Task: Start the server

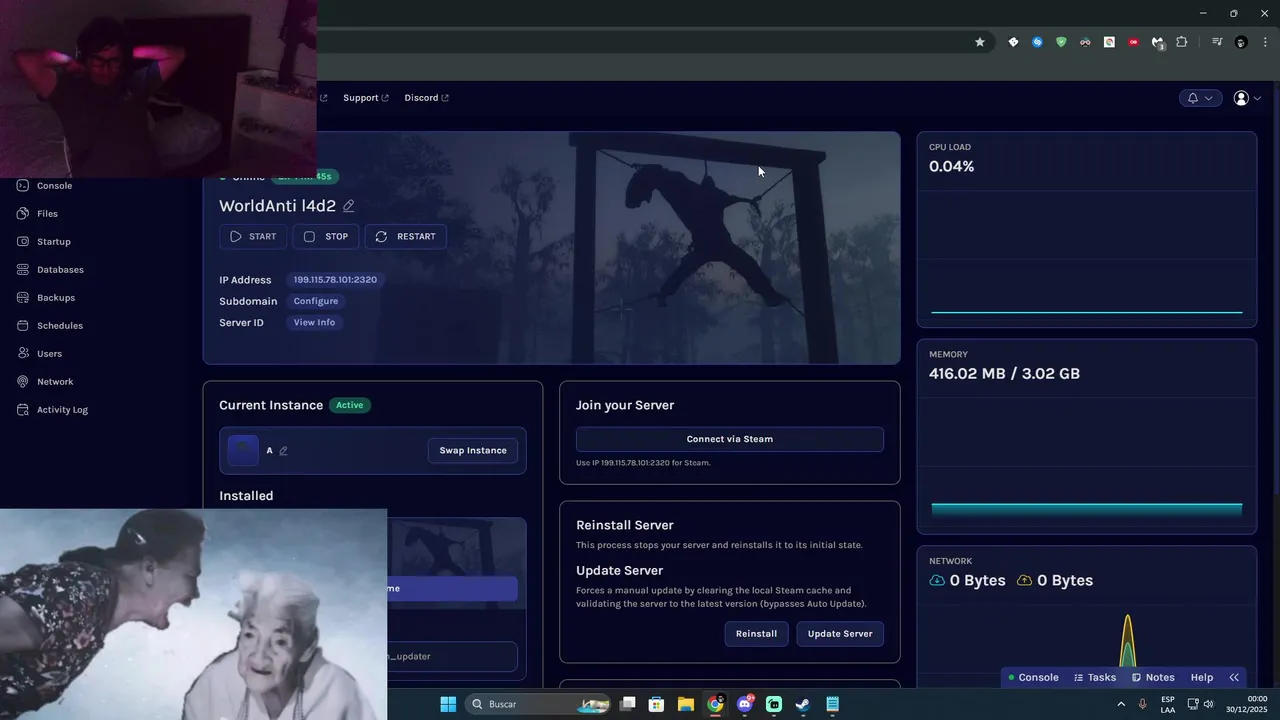Action: click(x=253, y=237)
